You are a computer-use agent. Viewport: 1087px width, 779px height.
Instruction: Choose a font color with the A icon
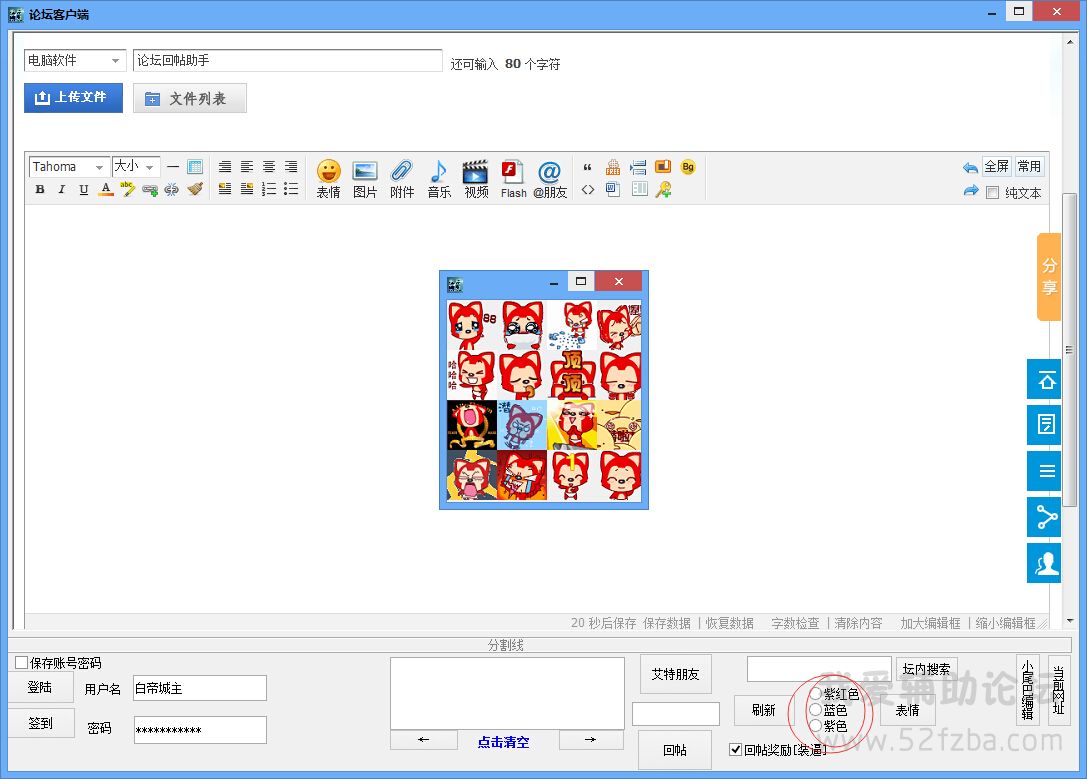(x=106, y=189)
